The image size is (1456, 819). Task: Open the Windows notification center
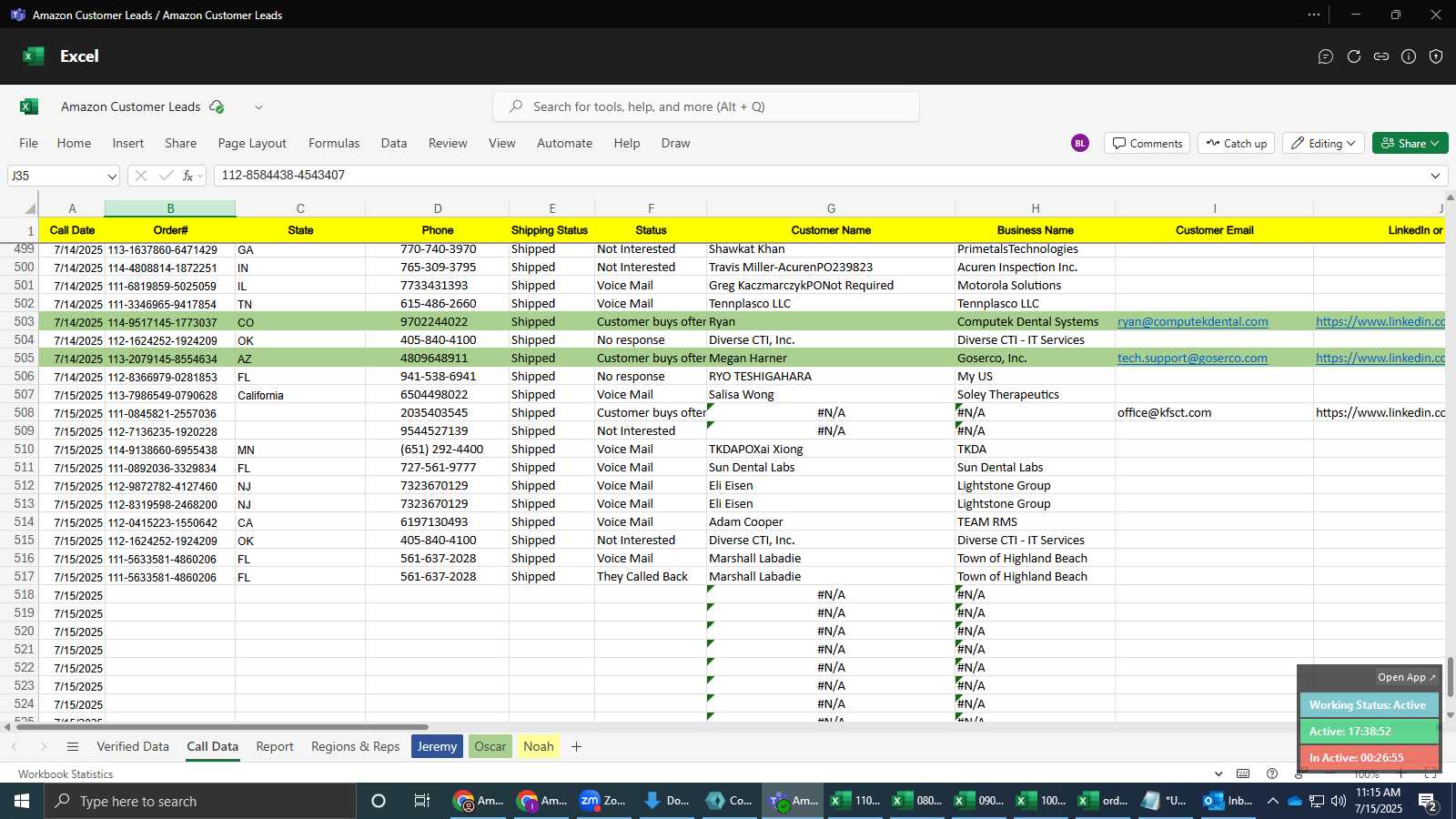(x=1428, y=802)
